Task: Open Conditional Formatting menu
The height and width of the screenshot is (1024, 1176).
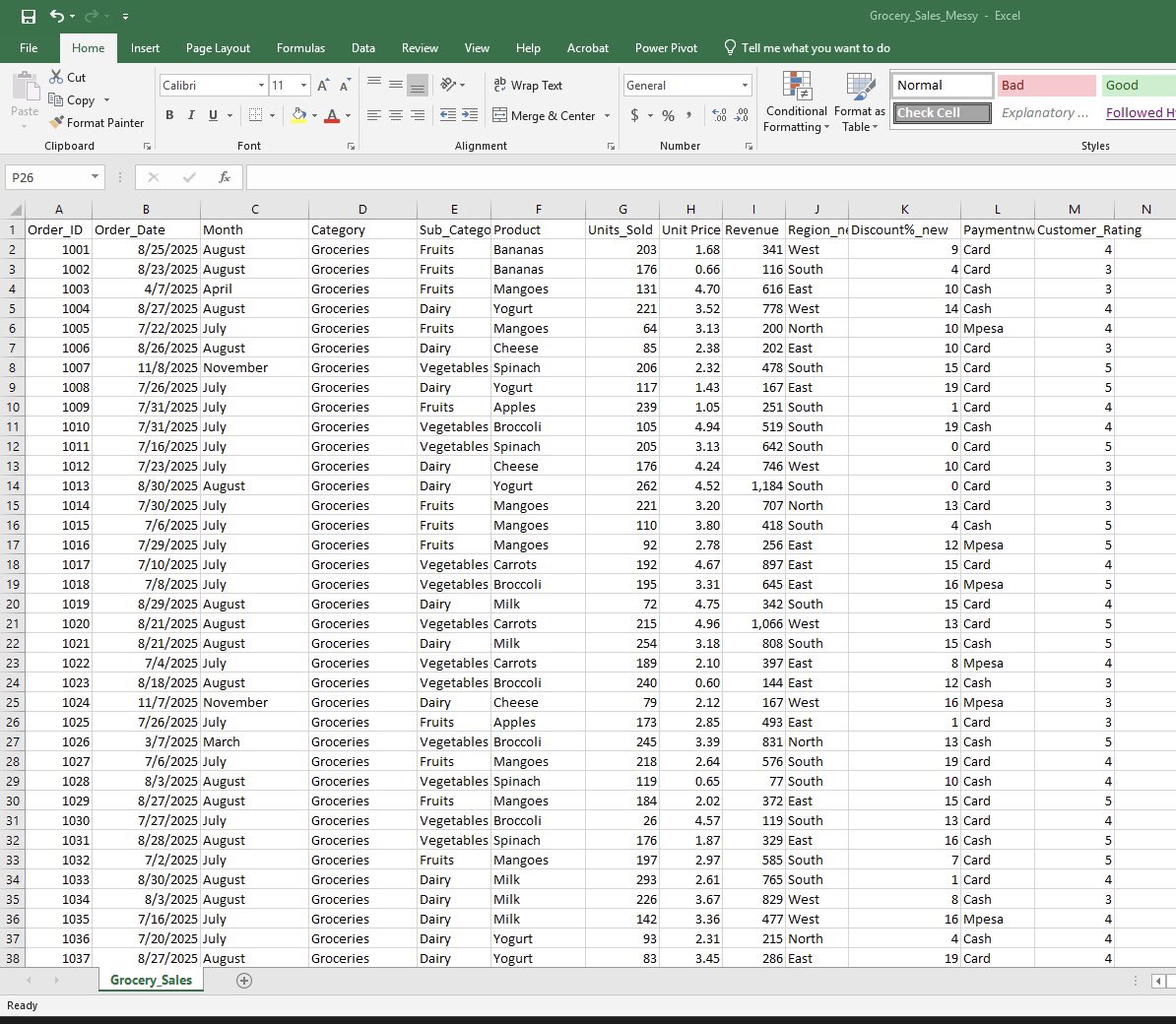Action: (796, 102)
